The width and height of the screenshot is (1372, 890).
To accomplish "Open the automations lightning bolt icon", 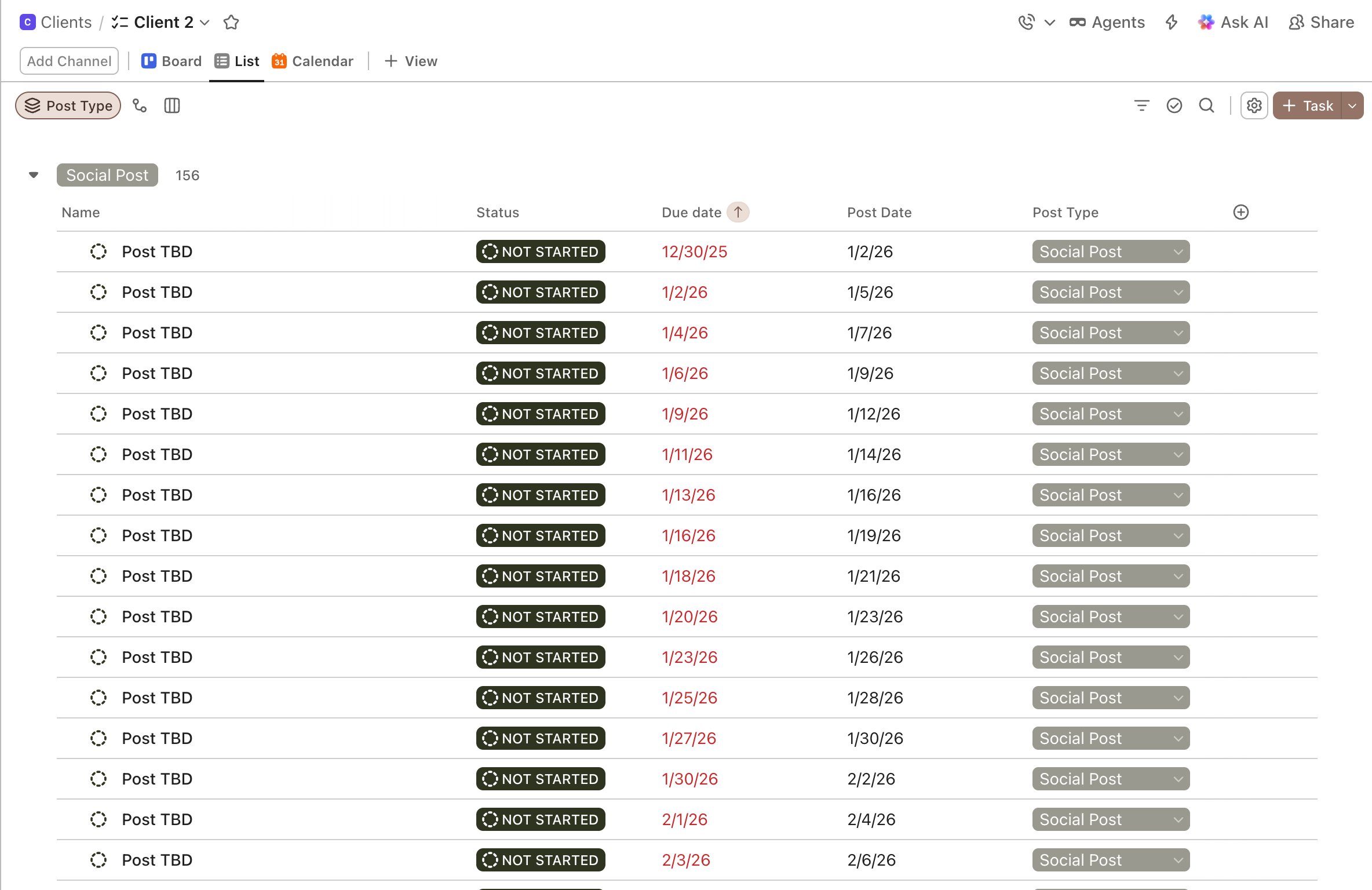I will tap(1172, 22).
